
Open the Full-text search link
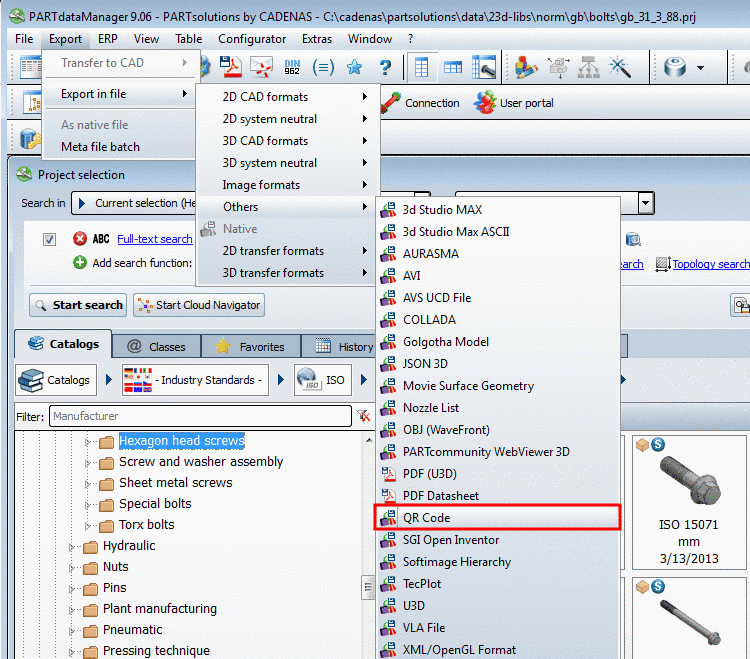[155, 239]
